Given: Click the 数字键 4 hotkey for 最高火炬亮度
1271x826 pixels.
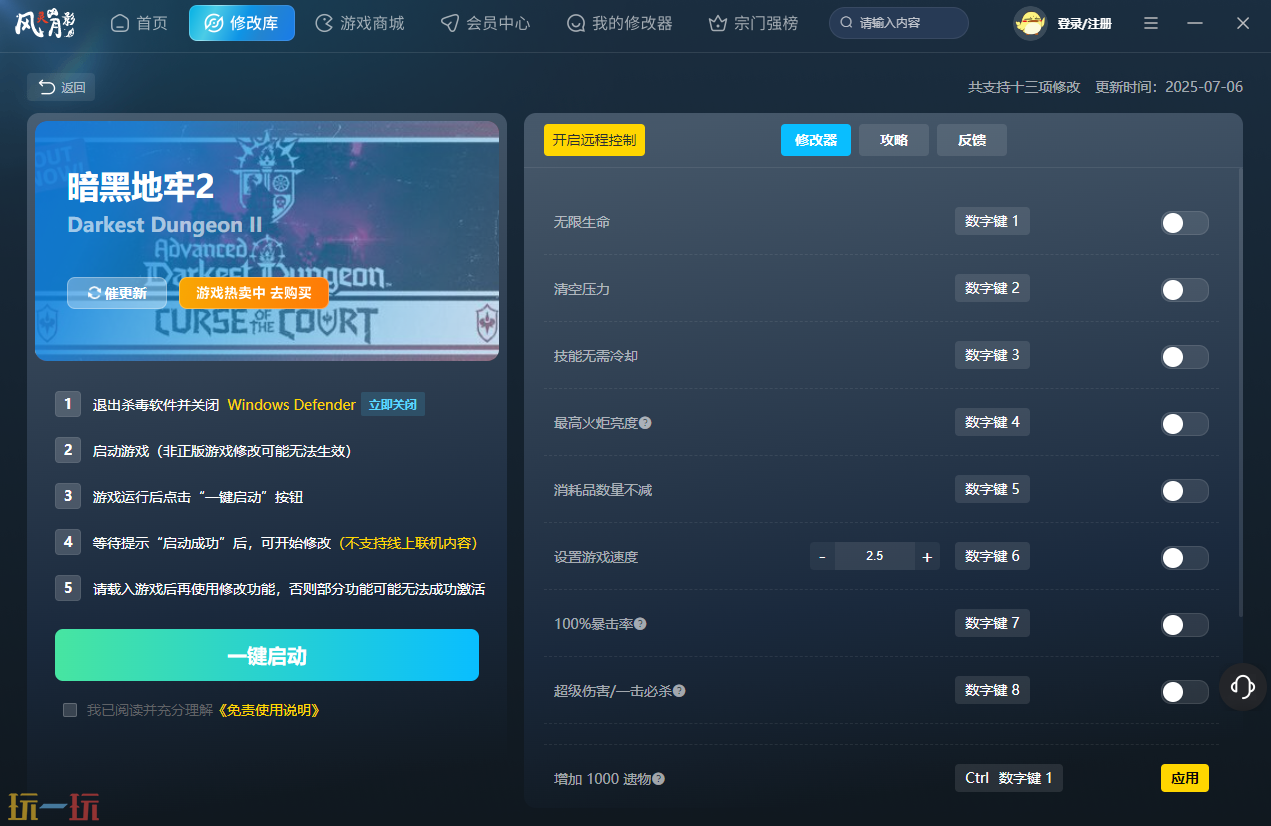Looking at the screenshot, I should (x=992, y=422).
